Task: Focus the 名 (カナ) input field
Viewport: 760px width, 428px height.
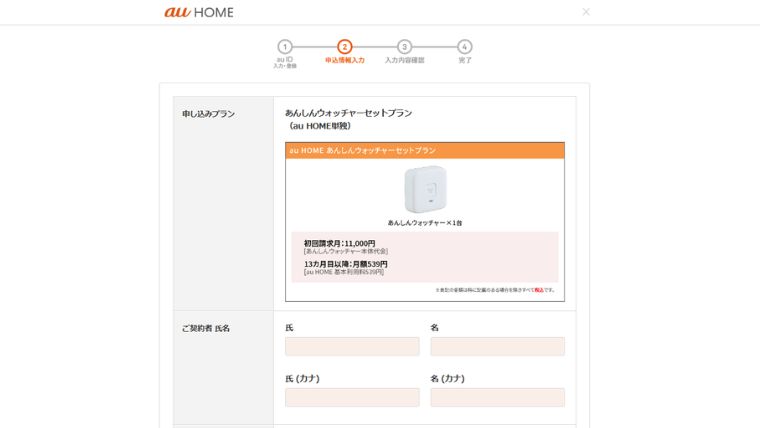Action: pyautogui.click(x=498, y=397)
